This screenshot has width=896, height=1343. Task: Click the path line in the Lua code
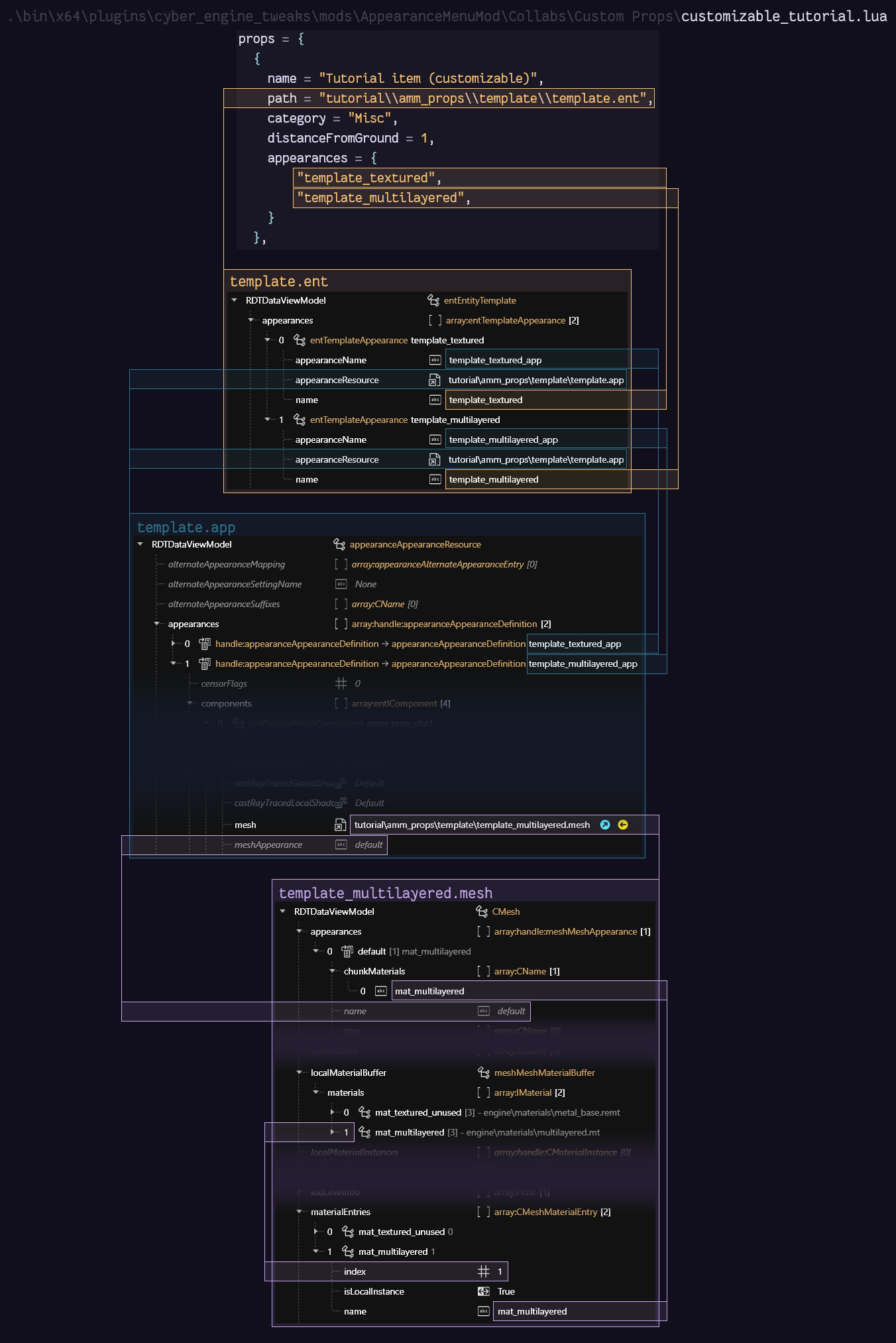pyautogui.click(x=457, y=98)
